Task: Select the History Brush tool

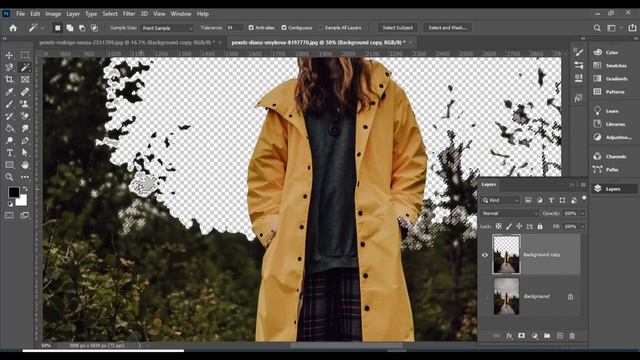Action: 9,116
